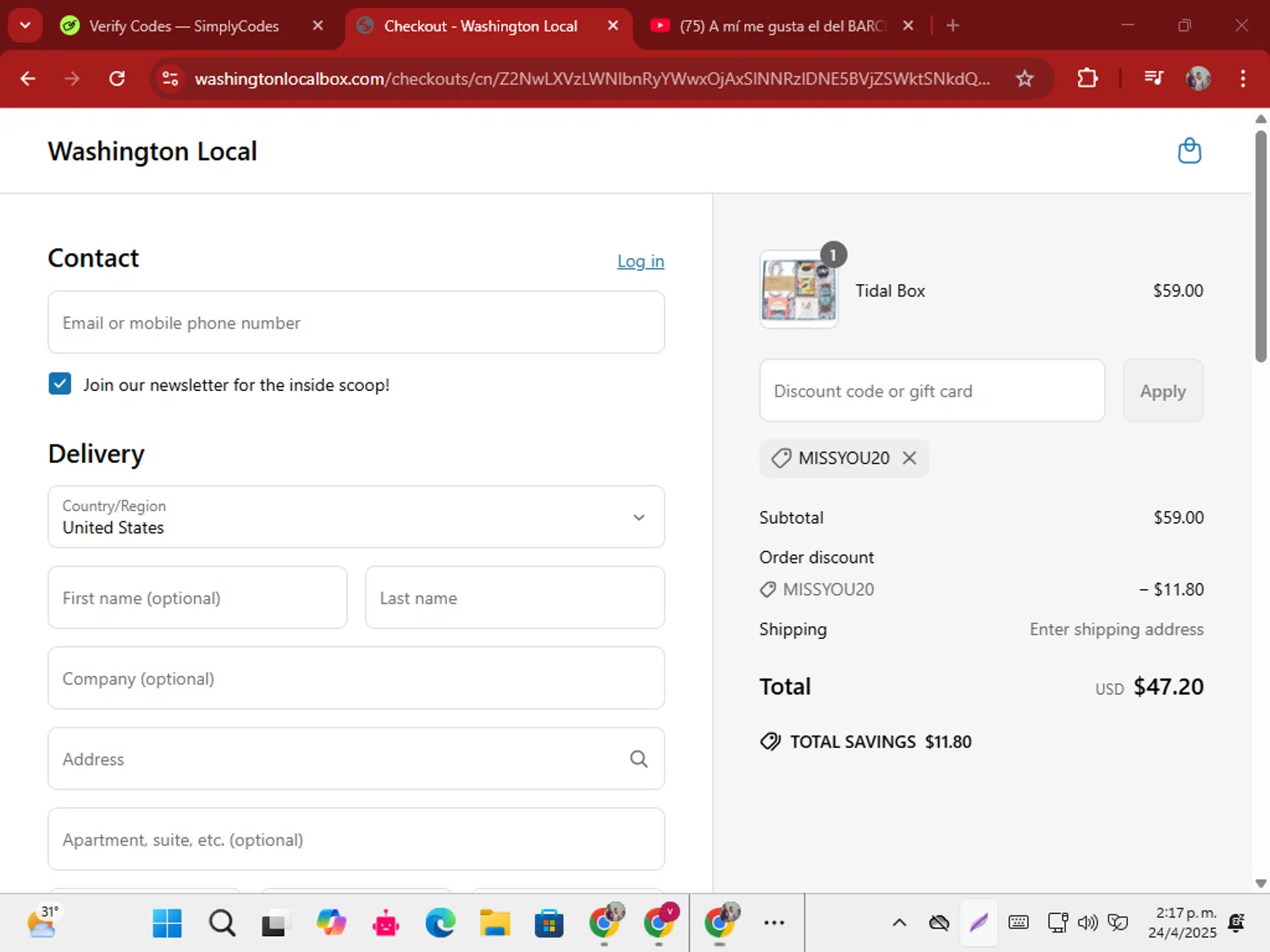Focus the Address field
The width and height of the screenshot is (1270, 952).
[x=356, y=759]
